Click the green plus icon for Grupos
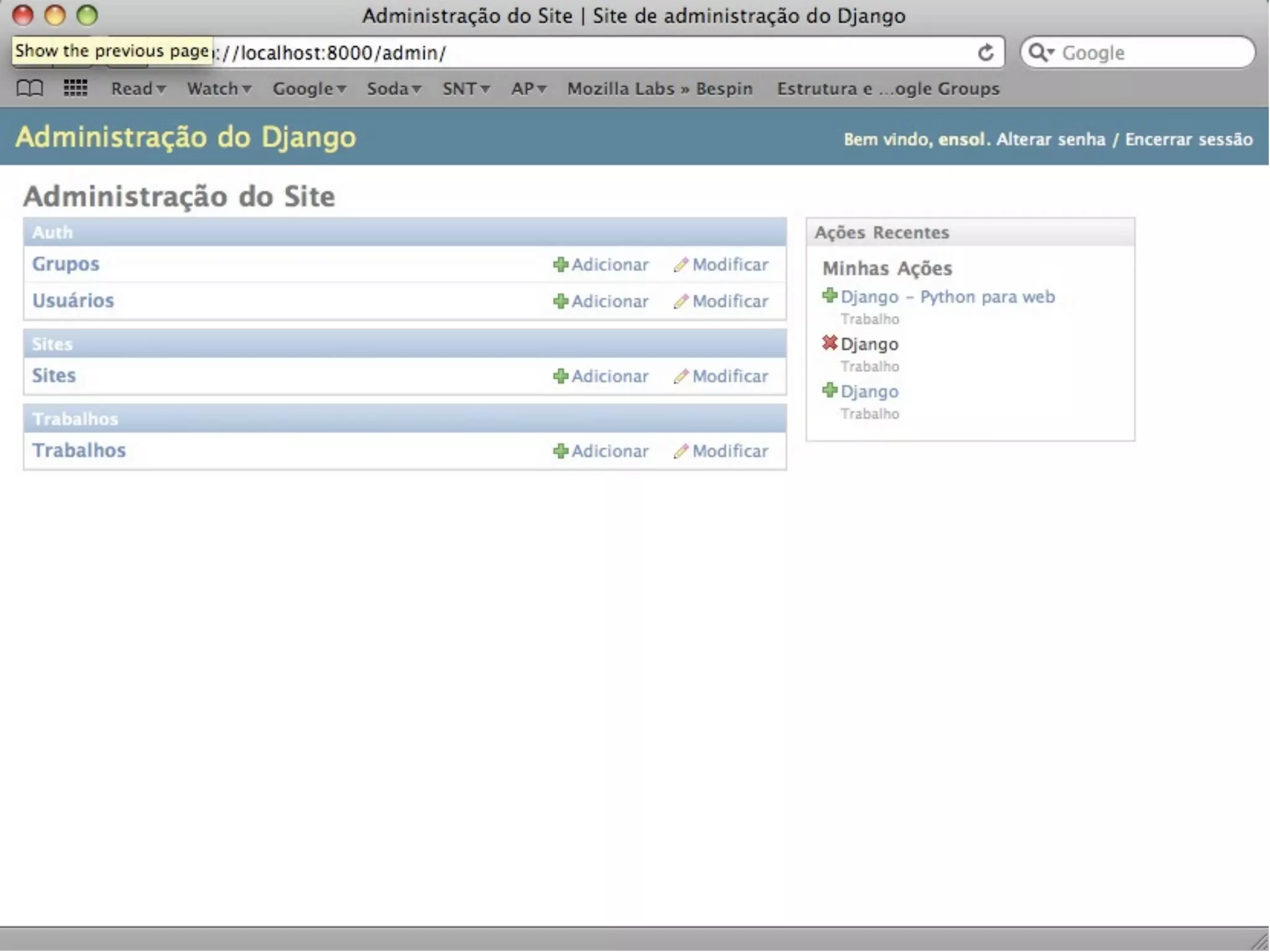The image size is (1270, 952). pos(561,265)
